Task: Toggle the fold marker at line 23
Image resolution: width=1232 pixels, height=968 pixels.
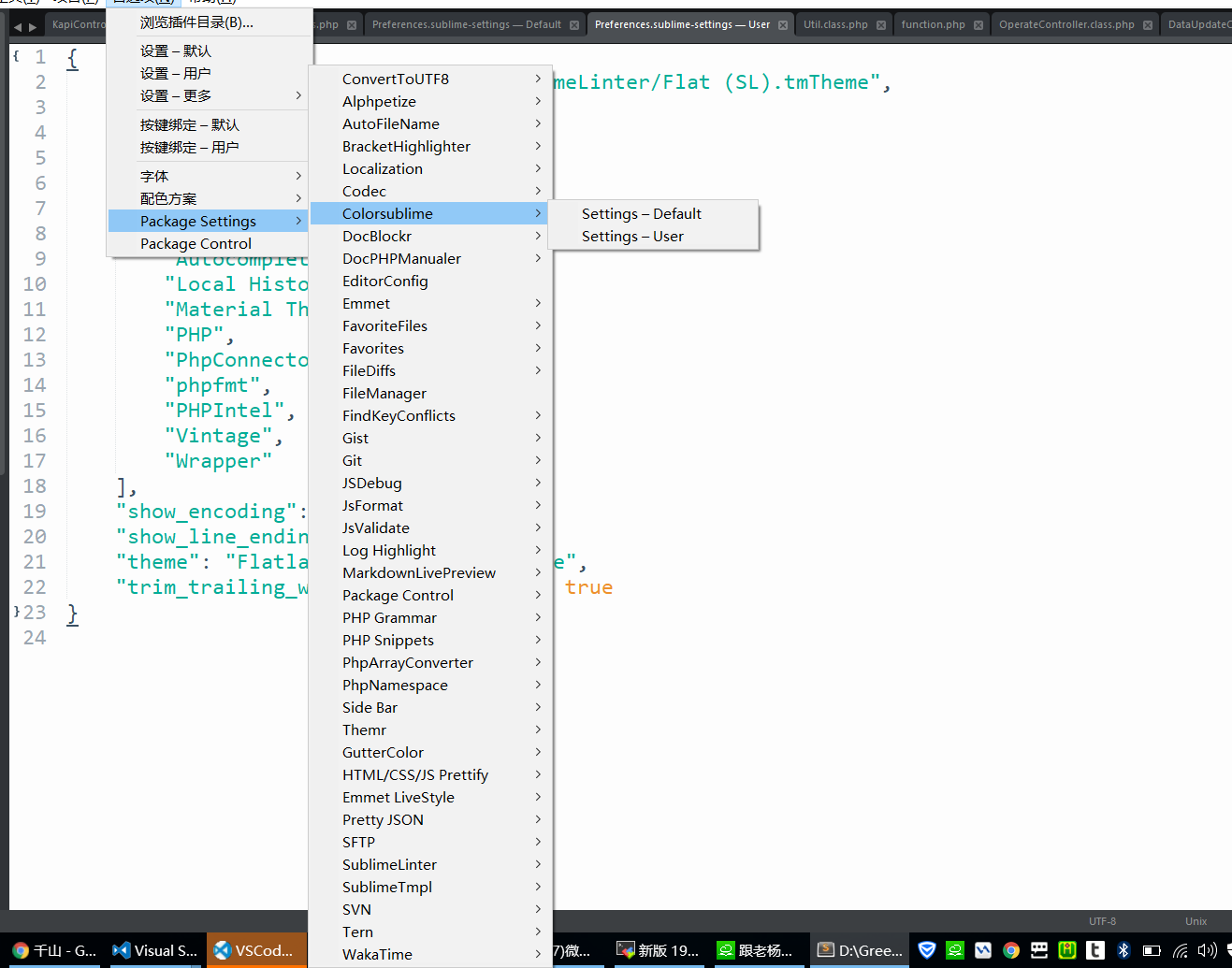Action: pos(16,612)
